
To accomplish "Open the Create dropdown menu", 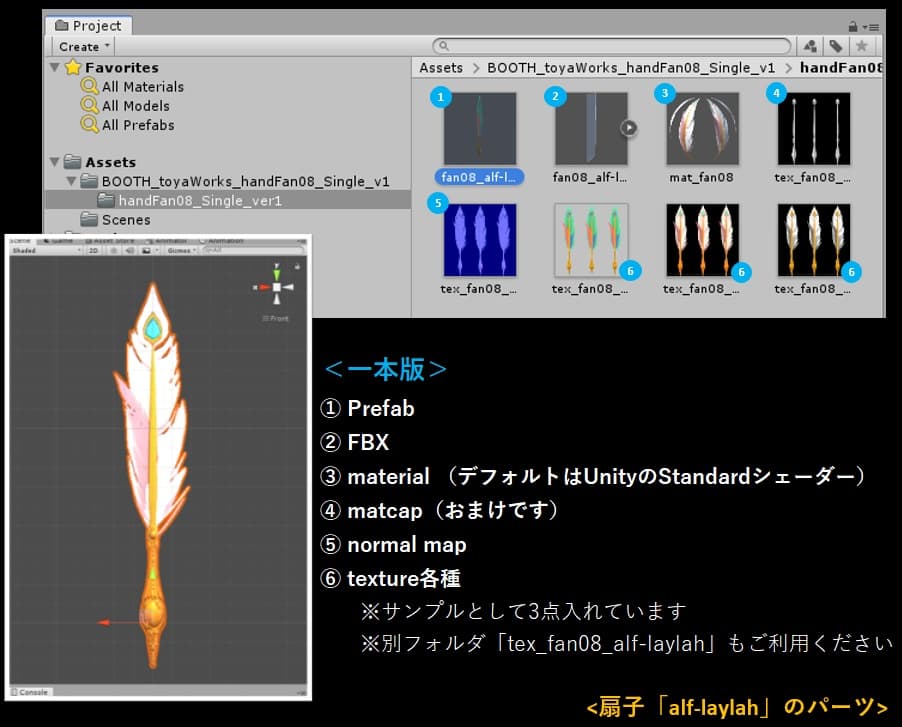I will (x=84, y=46).
